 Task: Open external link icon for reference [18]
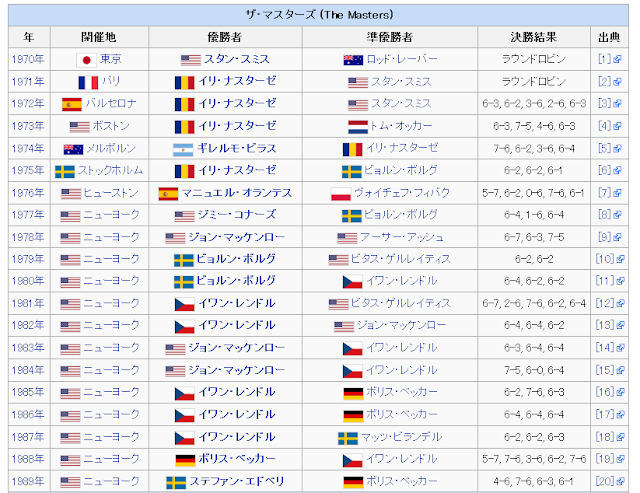pyautogui.click(x=620, y=437)
